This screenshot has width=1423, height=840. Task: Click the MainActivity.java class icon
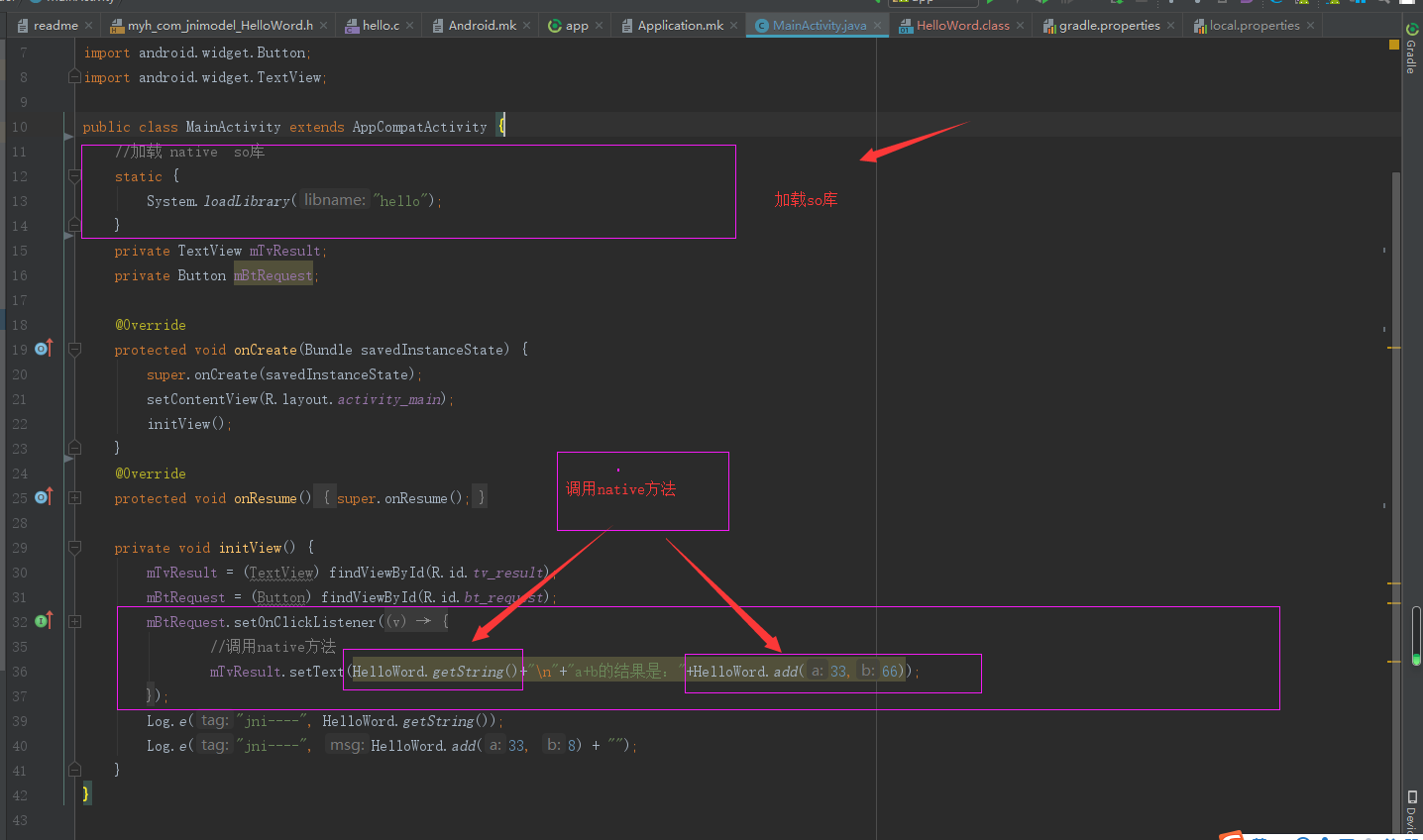(761, 26)
